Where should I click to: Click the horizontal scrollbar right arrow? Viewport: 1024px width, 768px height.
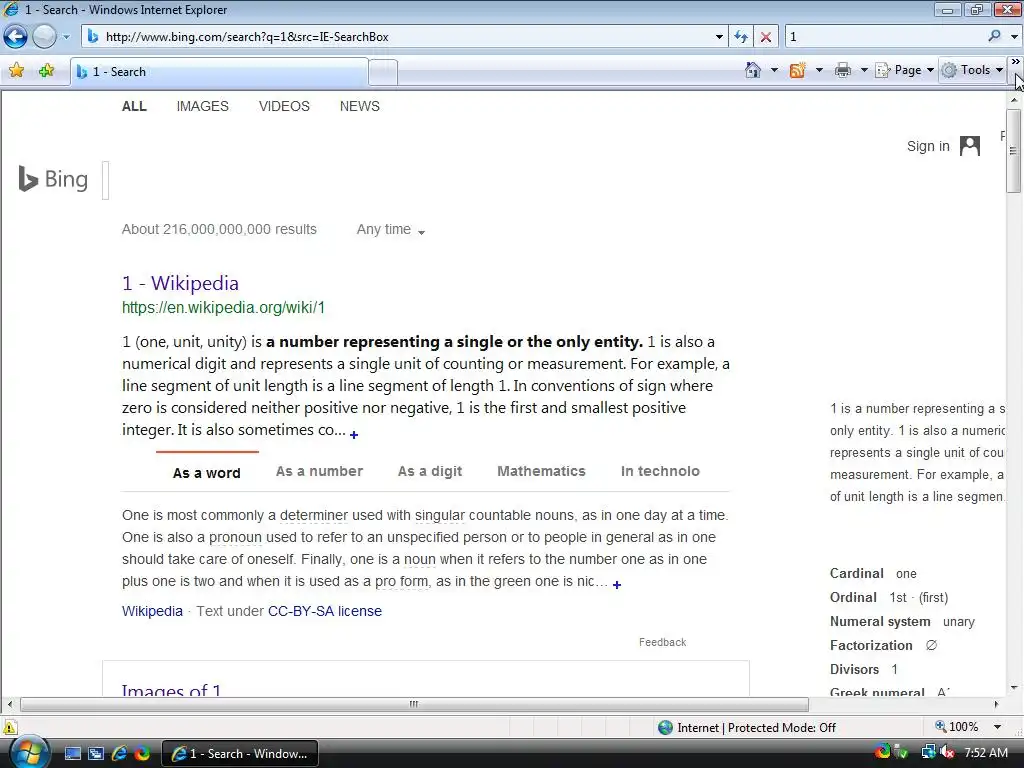point(997,704)
